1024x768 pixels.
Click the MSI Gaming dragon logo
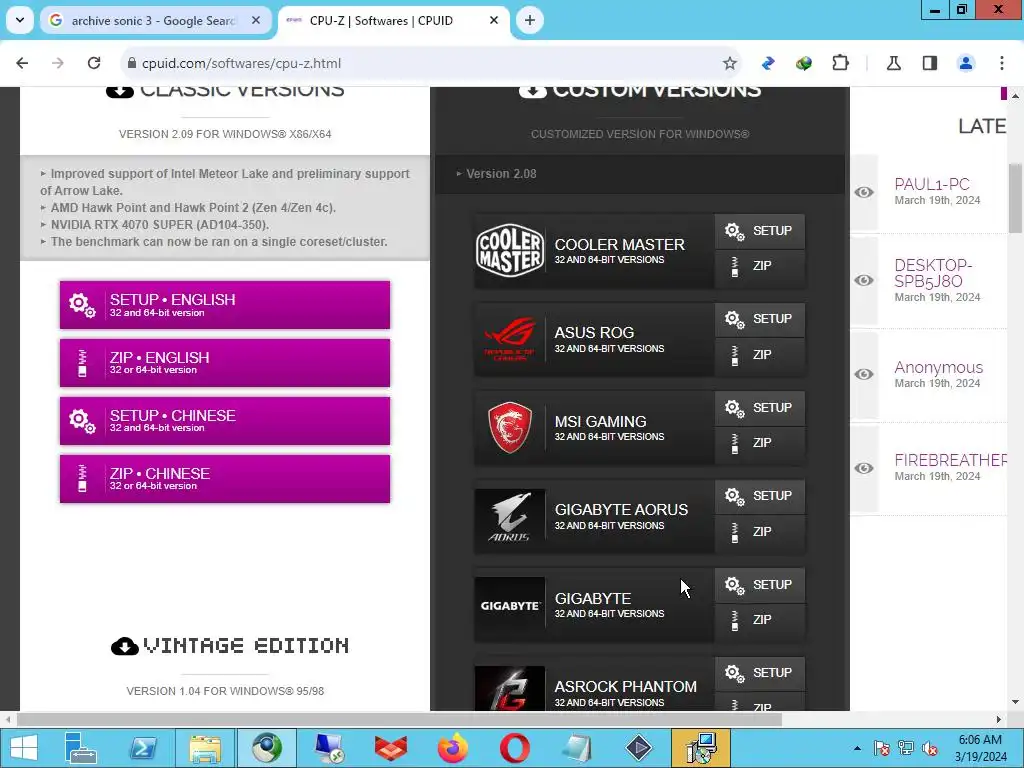coord(509,428)
